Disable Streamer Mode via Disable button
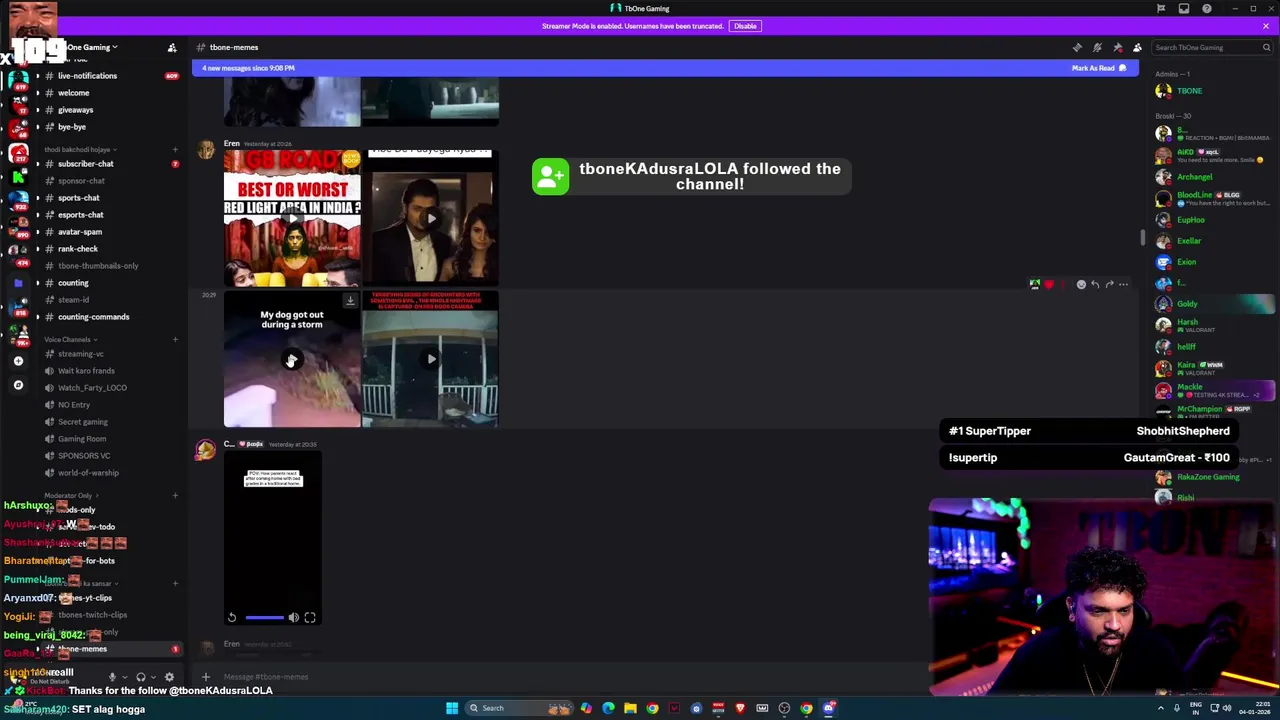The width and height of the screenshot is (1280, 720). 745,26
